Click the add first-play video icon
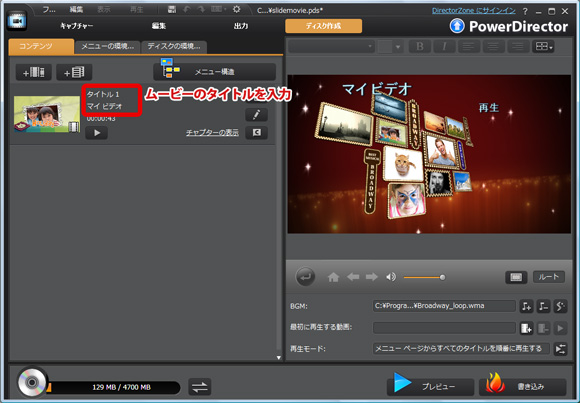 pyautogui.click(x=526, y=328)
